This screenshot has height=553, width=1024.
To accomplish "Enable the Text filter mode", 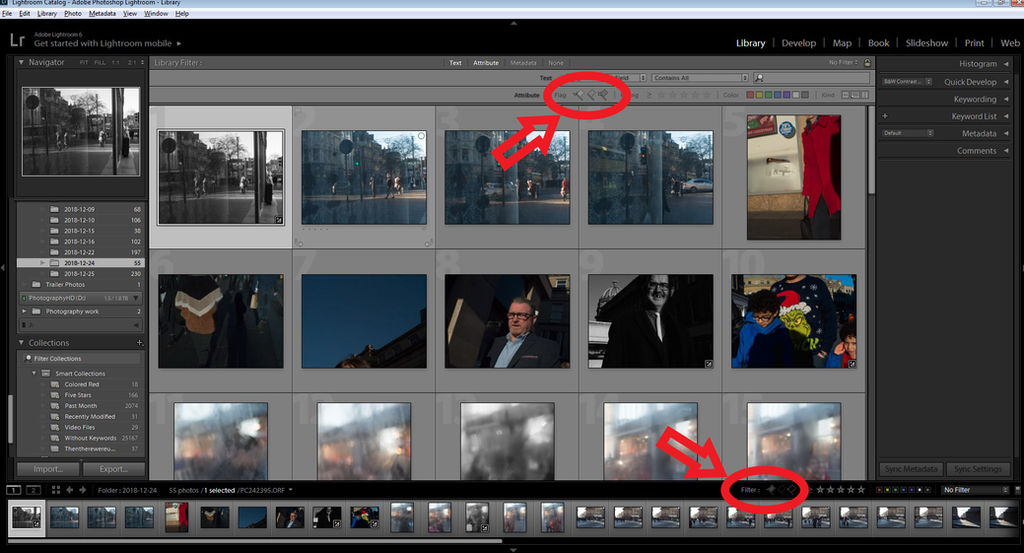I will point(455,63).
